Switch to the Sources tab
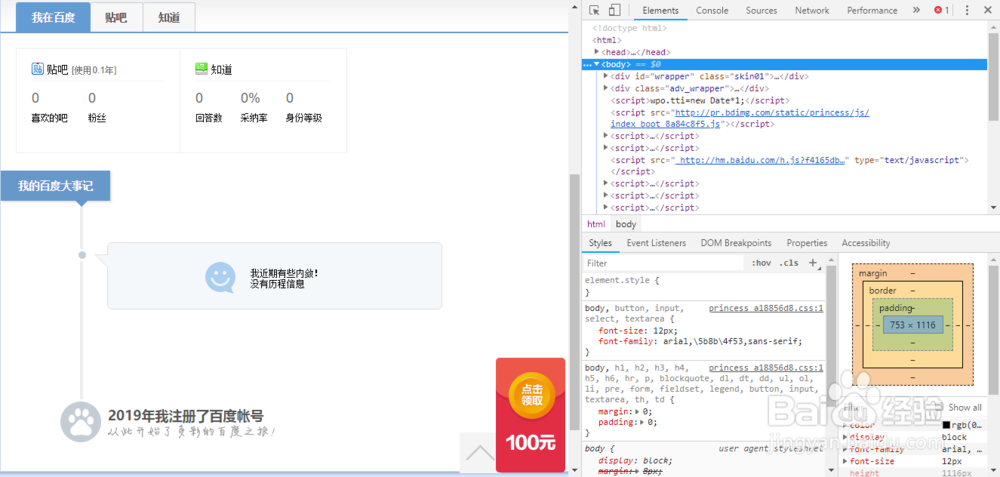This screenshot has height=477, width=1000. pos(761,10)
